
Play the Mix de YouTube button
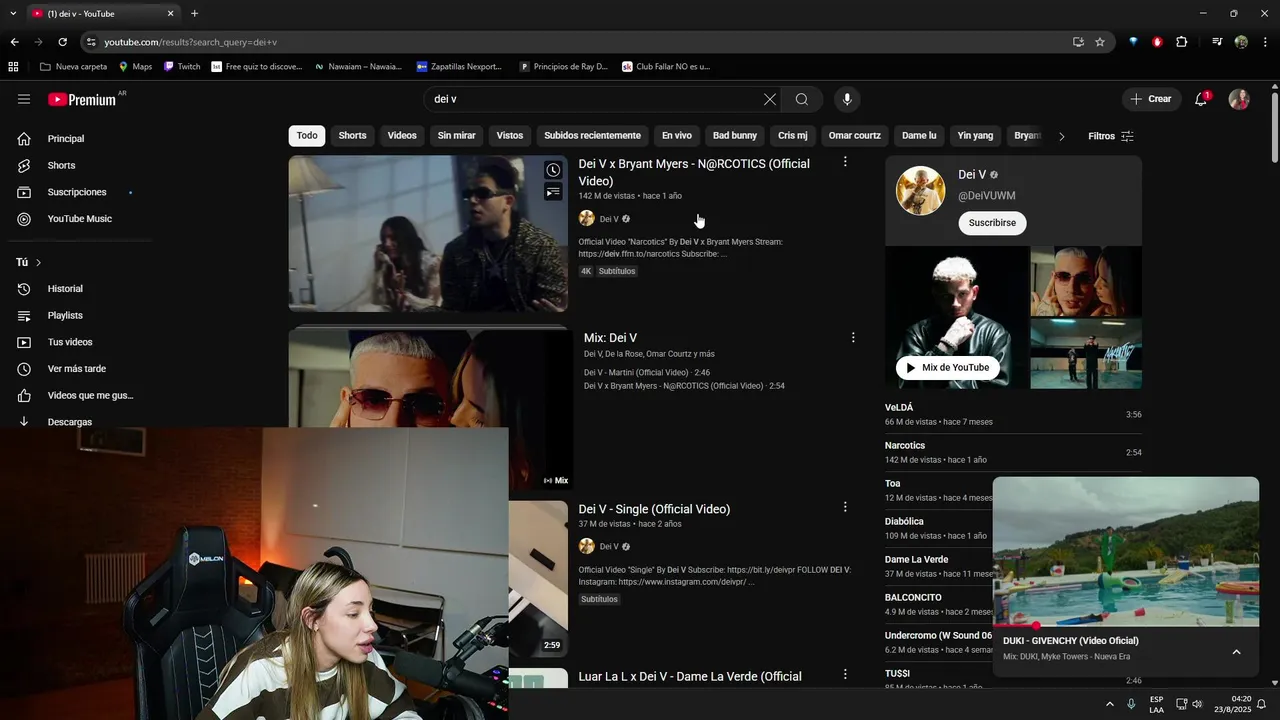coord(947,367)
